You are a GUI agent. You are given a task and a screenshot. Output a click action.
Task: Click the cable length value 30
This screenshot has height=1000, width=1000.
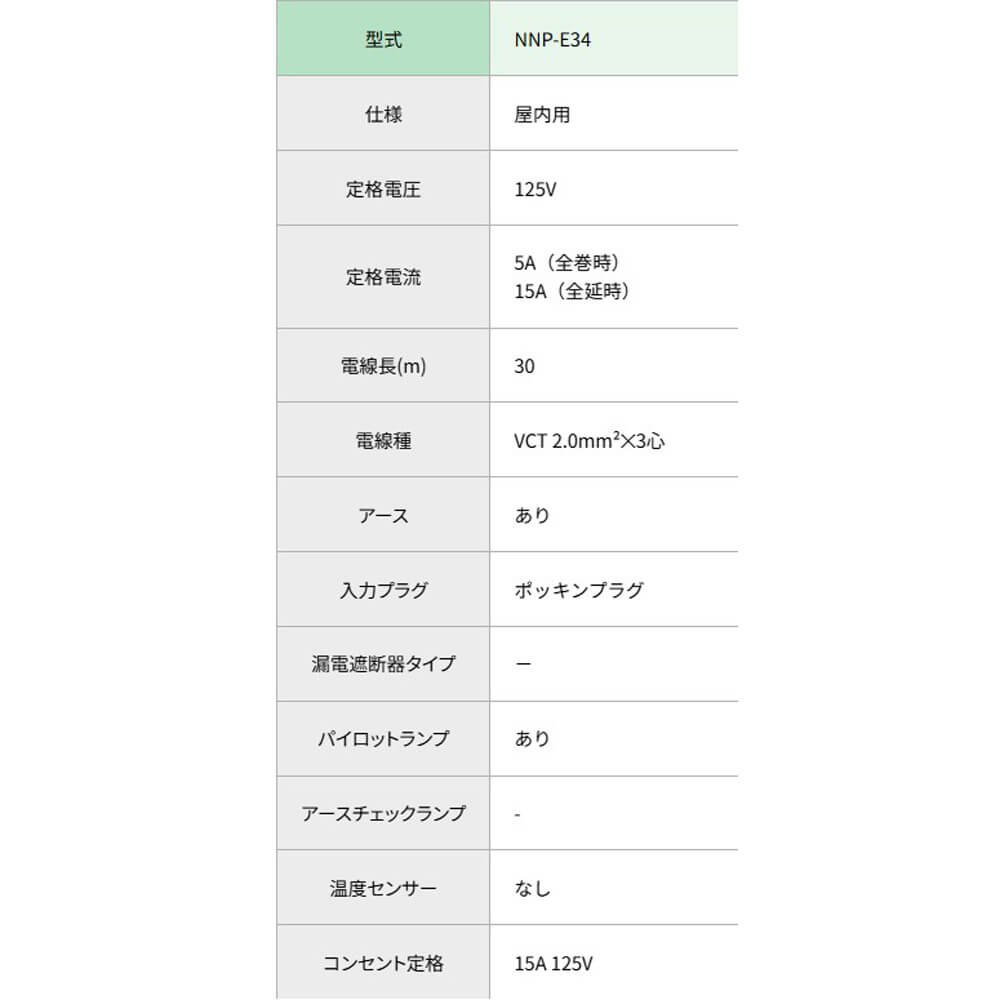pos(525,366)
